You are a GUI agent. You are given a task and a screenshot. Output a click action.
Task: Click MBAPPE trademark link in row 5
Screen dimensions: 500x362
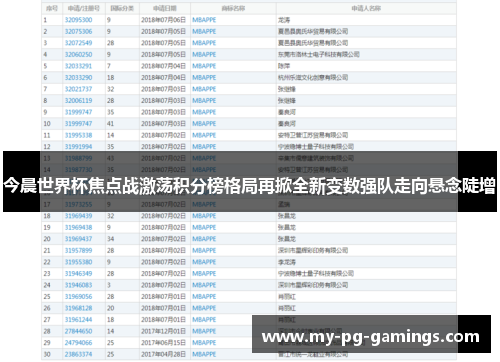pyautogui.click(x=204, y=66)
